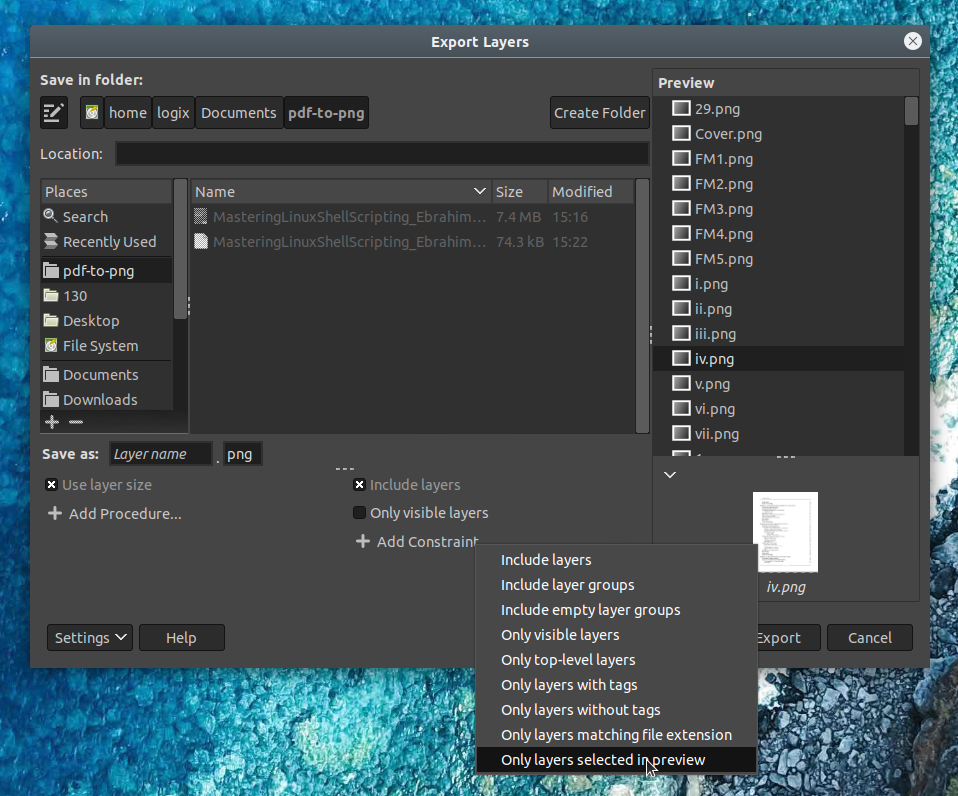Select Include empty layer groups menu entry
The height and width of the screenshot is (796, 958).
[x=590, y=609]
